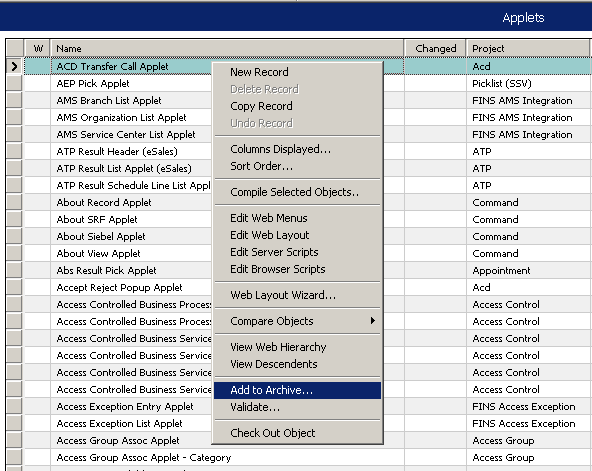Select AEP Pick Applet row
592x471 pixels.
93,83
